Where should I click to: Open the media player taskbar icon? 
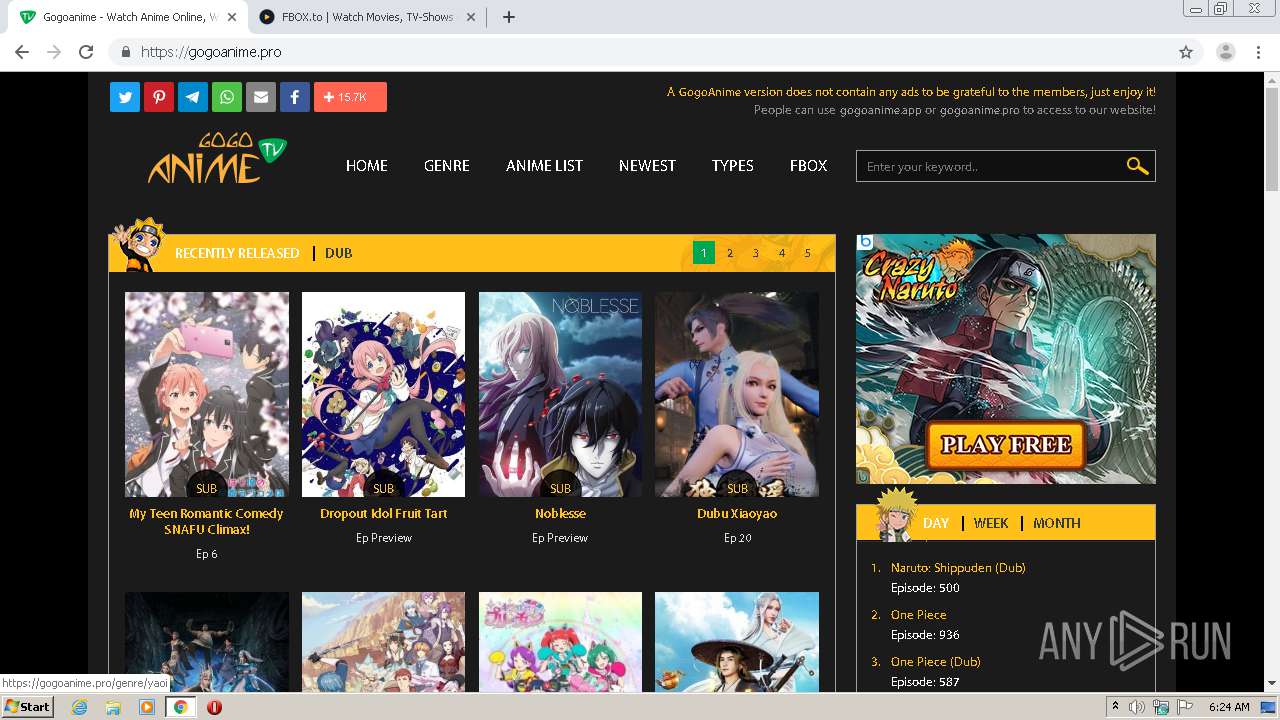(x=147, y=707)
